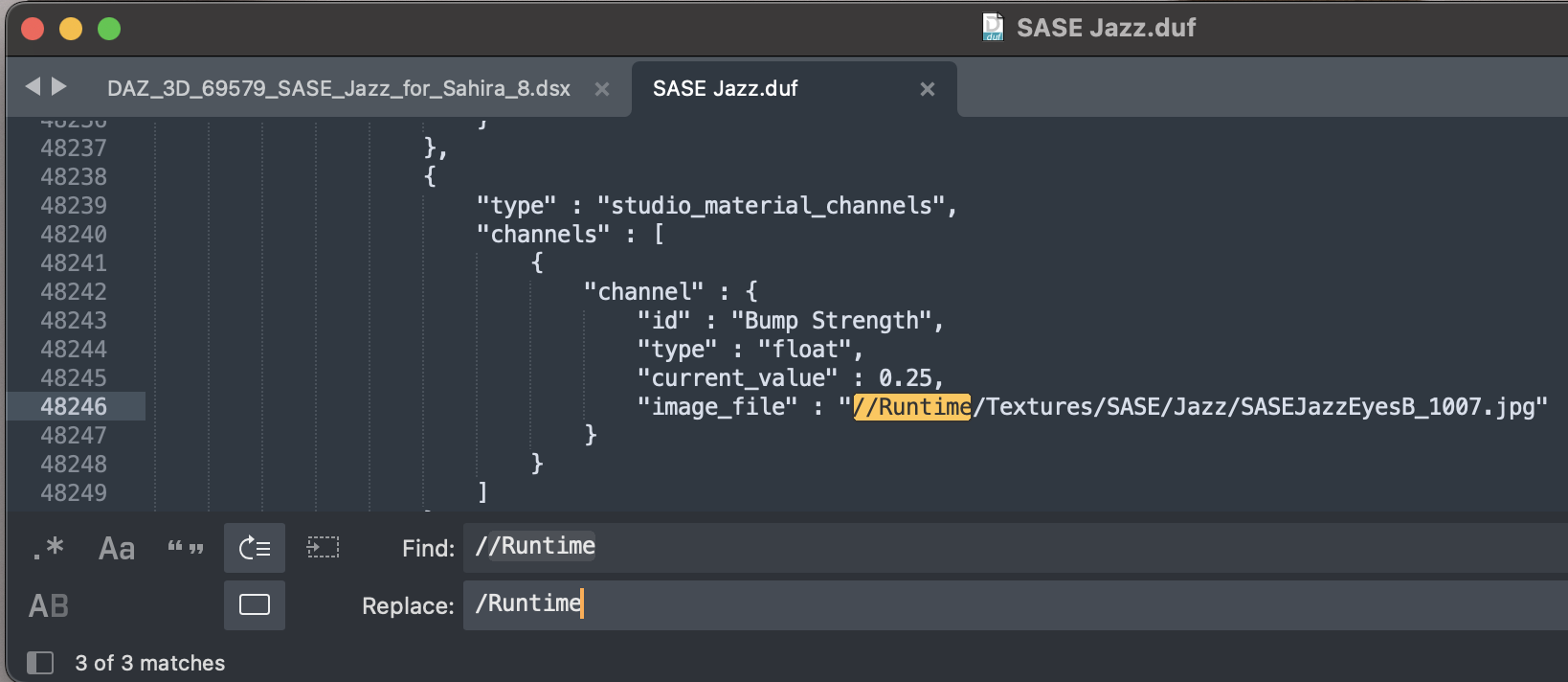Click into the Find input field
The width and height of the screenshot is (1568, 682).
[x=957, y=547]
